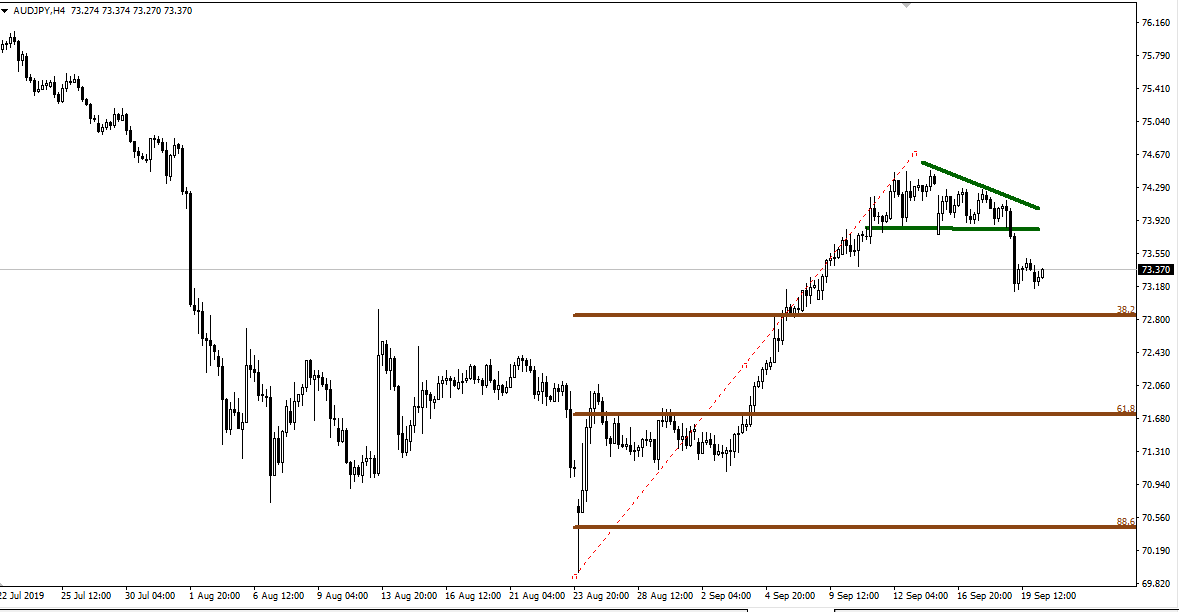Click the arrow beside AUDJPY,H4 title
The width and height of the screenshot is (1179, 612).
6,10
